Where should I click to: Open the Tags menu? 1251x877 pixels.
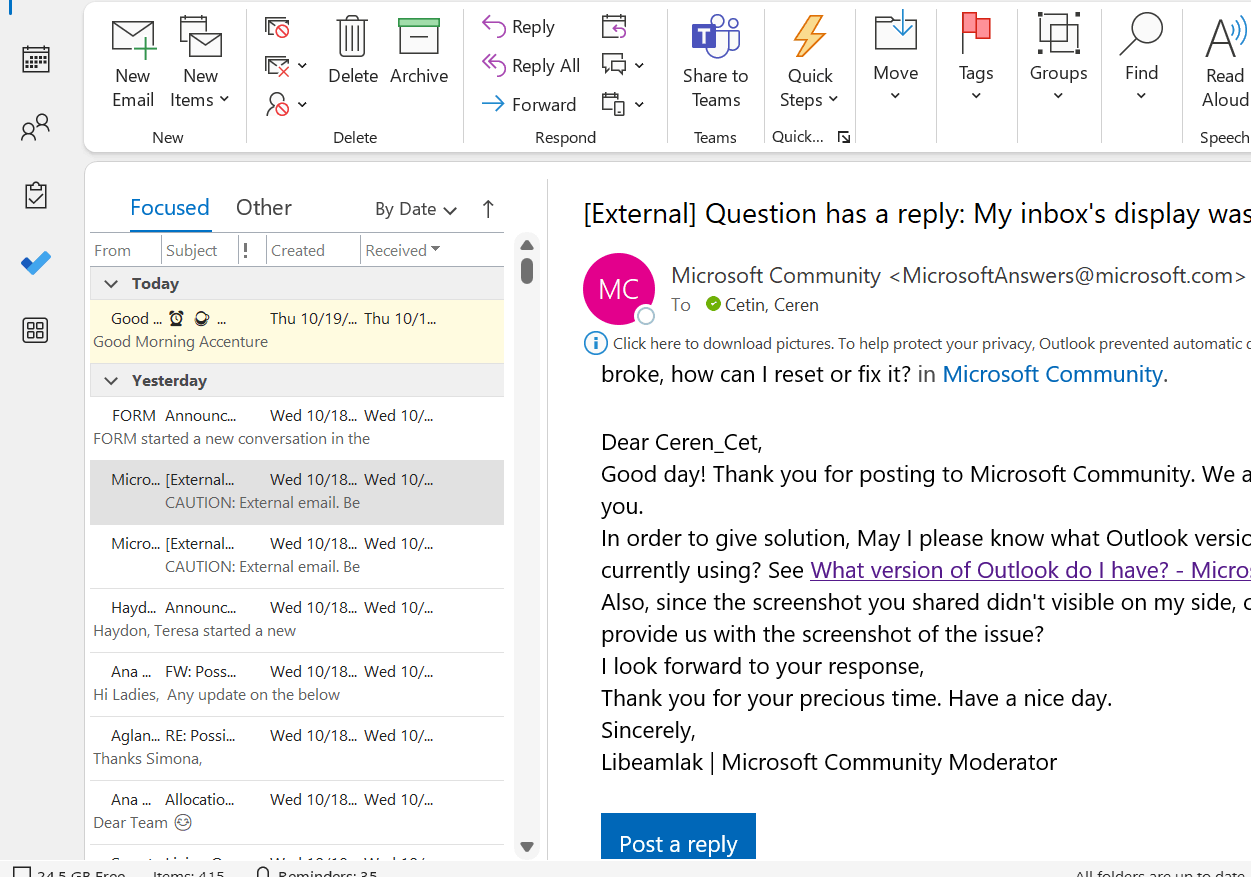pyautogui.click(x=976, y=58)
